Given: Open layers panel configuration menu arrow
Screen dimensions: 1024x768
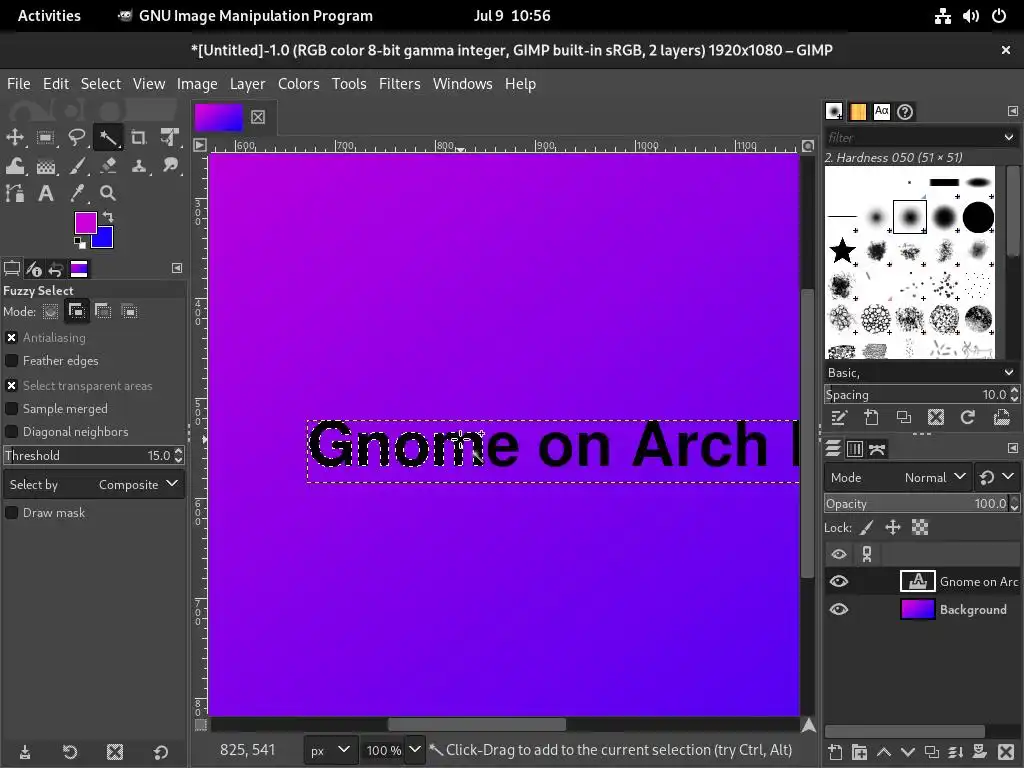Looking at the screenshot, I should click(1012, 448).
